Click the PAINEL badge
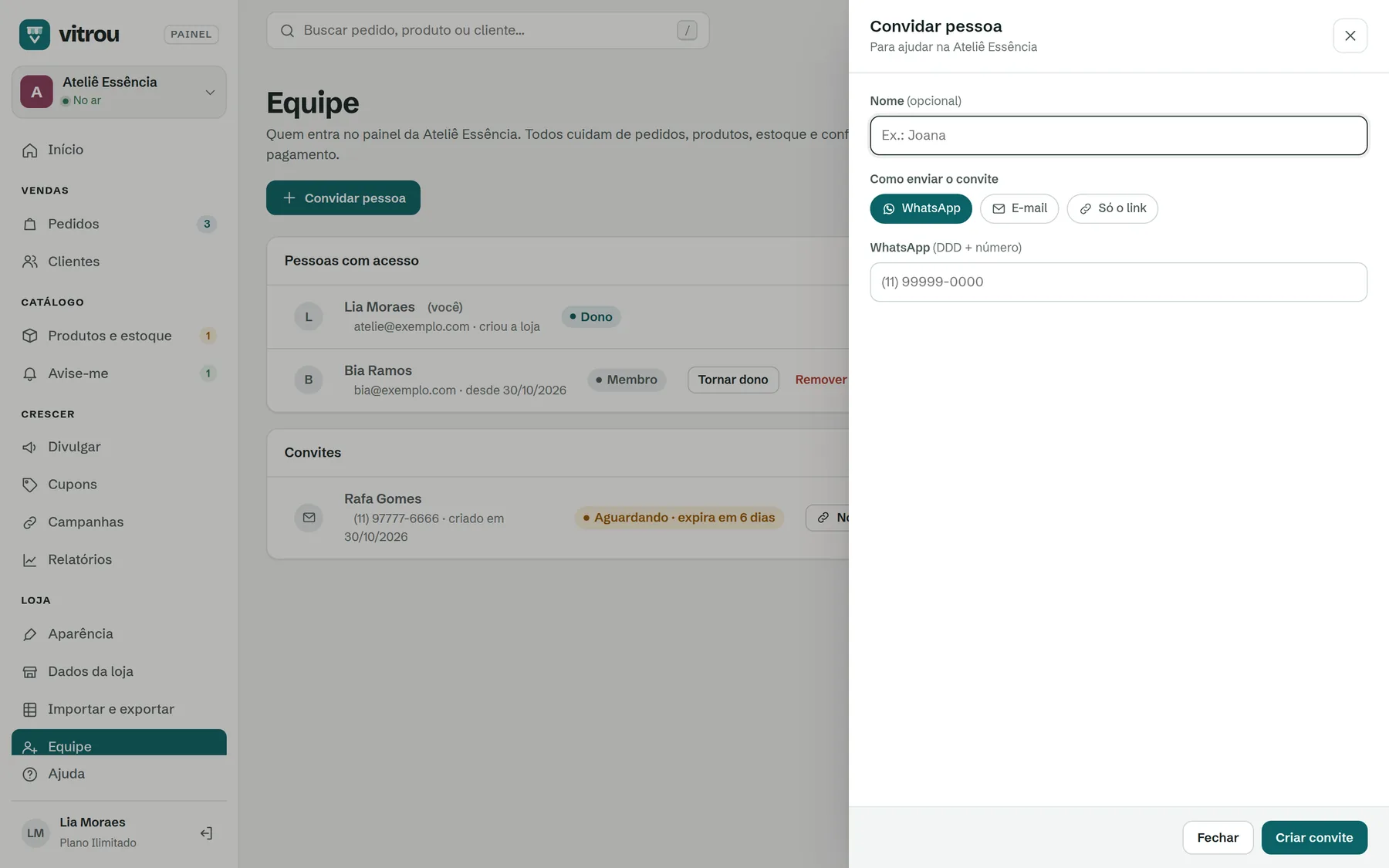Viewport: 1389px width, 868px height. click(191, 35)
